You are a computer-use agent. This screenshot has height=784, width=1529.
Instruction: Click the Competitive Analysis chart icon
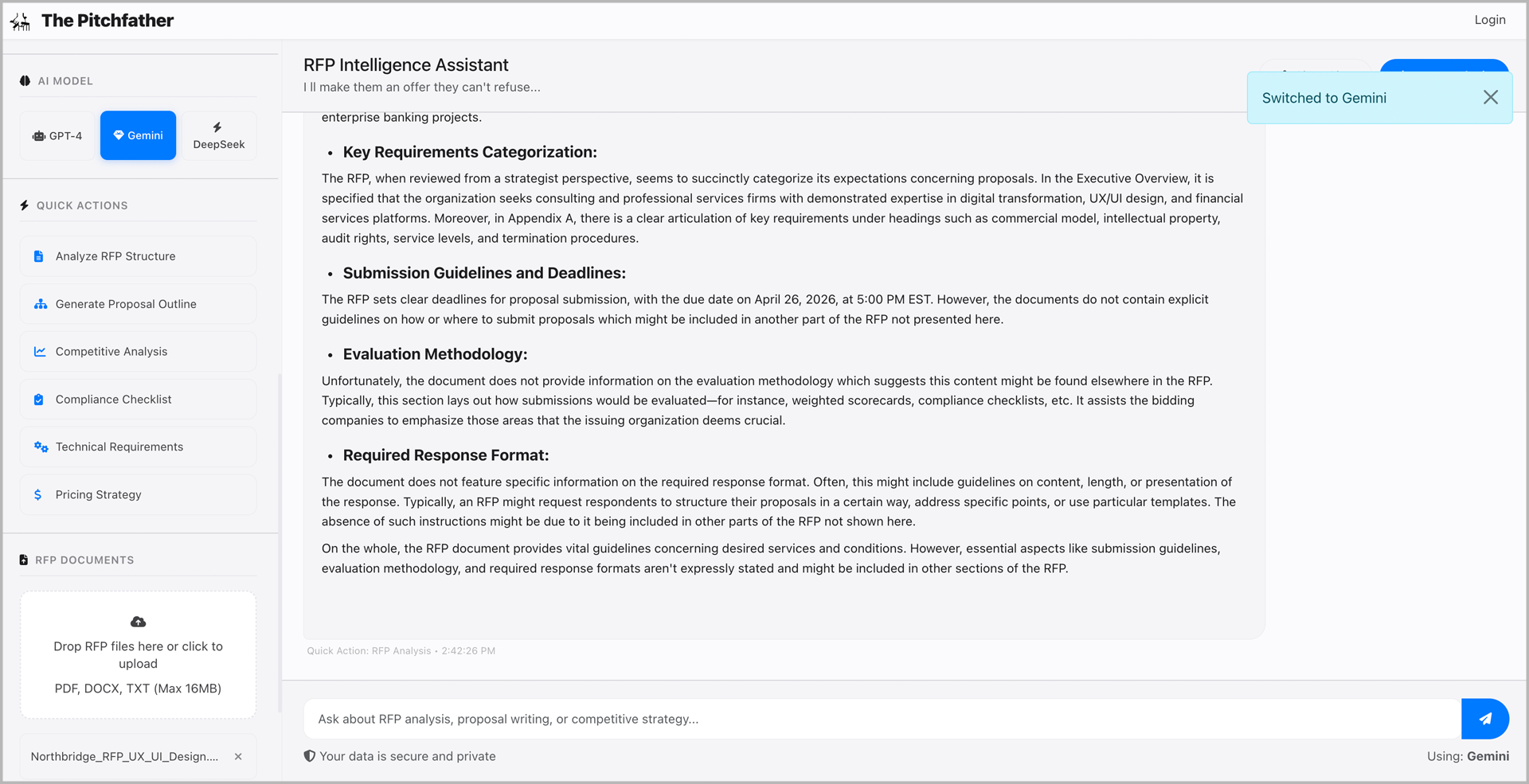(x=40, y=352)
